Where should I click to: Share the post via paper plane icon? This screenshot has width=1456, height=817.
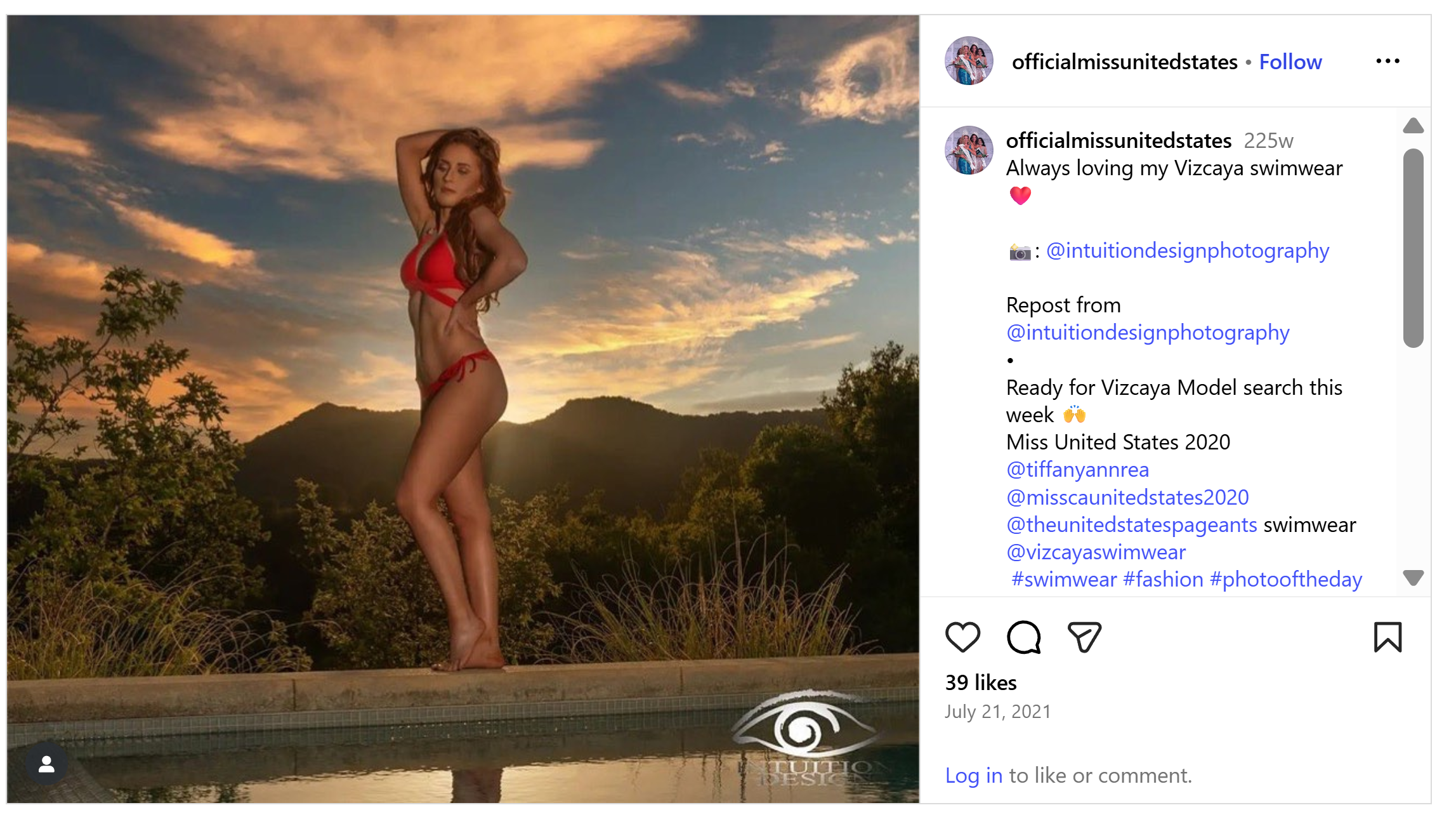pyautogui.click(x=1084, y=637)
